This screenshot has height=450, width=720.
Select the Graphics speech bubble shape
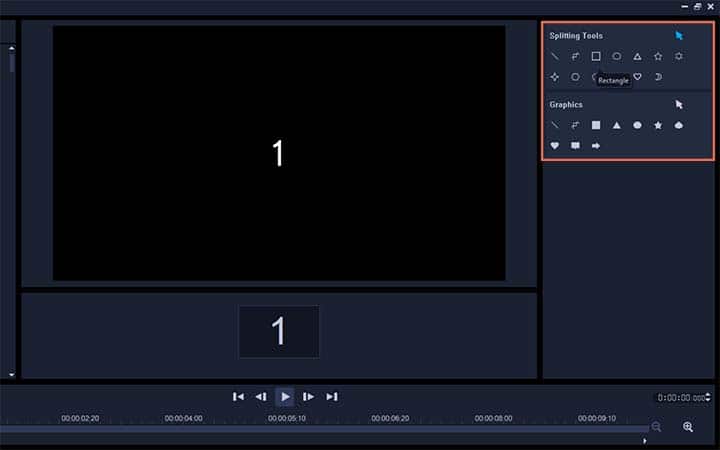click(575, 146)
